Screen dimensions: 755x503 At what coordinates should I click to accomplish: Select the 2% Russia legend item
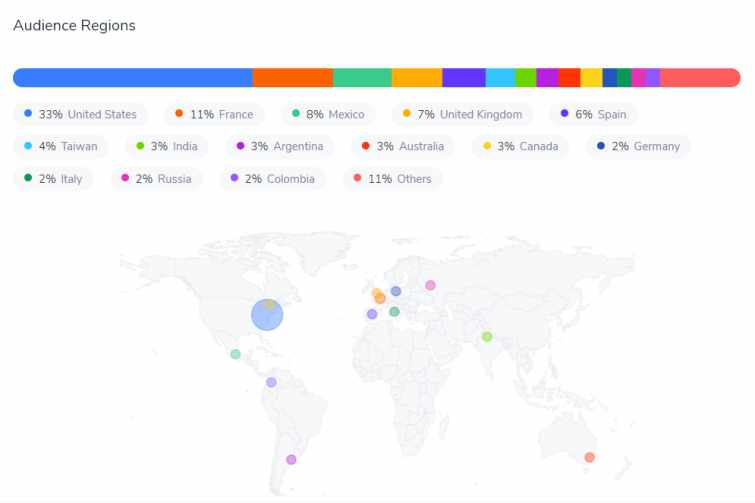coord(156,179)
